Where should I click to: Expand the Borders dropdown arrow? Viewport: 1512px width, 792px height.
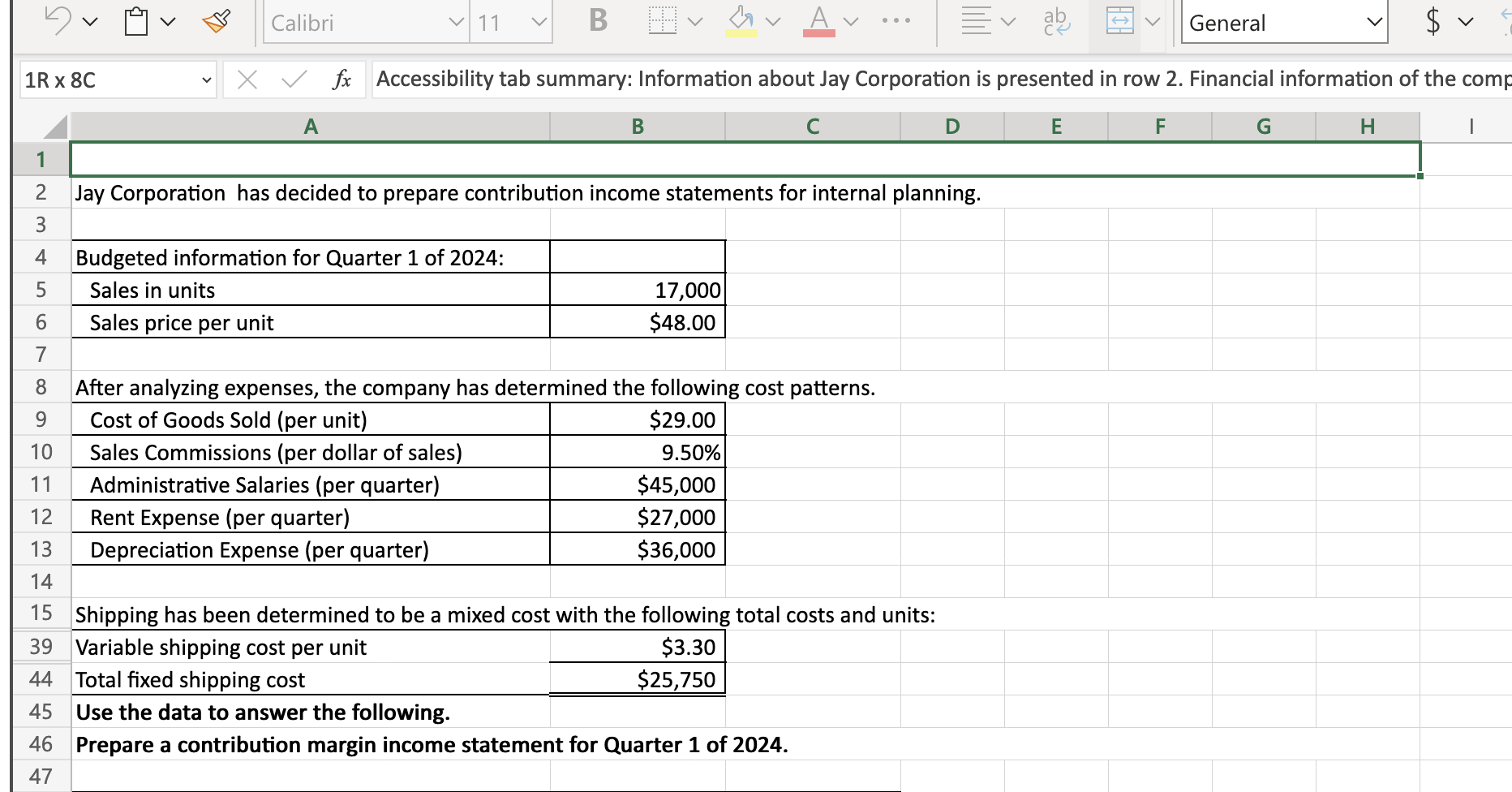point(695,22)
